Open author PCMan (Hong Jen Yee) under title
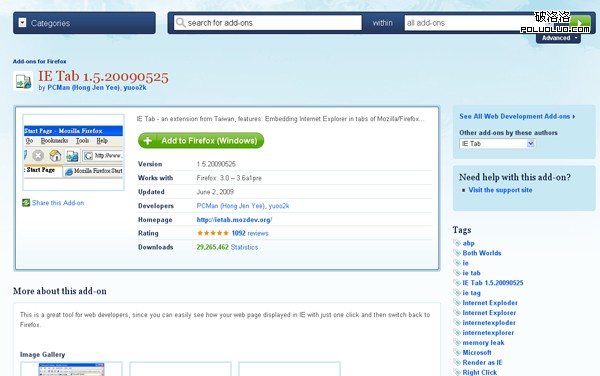600x376 pixels. (83, 88)
